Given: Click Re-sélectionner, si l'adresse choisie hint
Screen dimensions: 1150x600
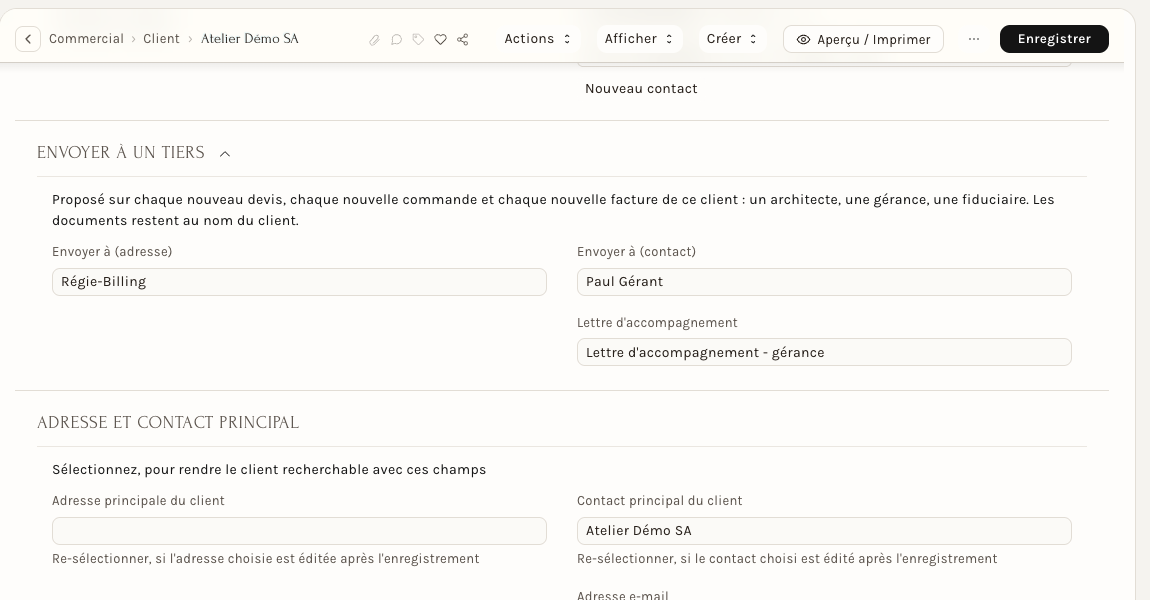Looking at the screenshot, I should click(x=265, y=559).
